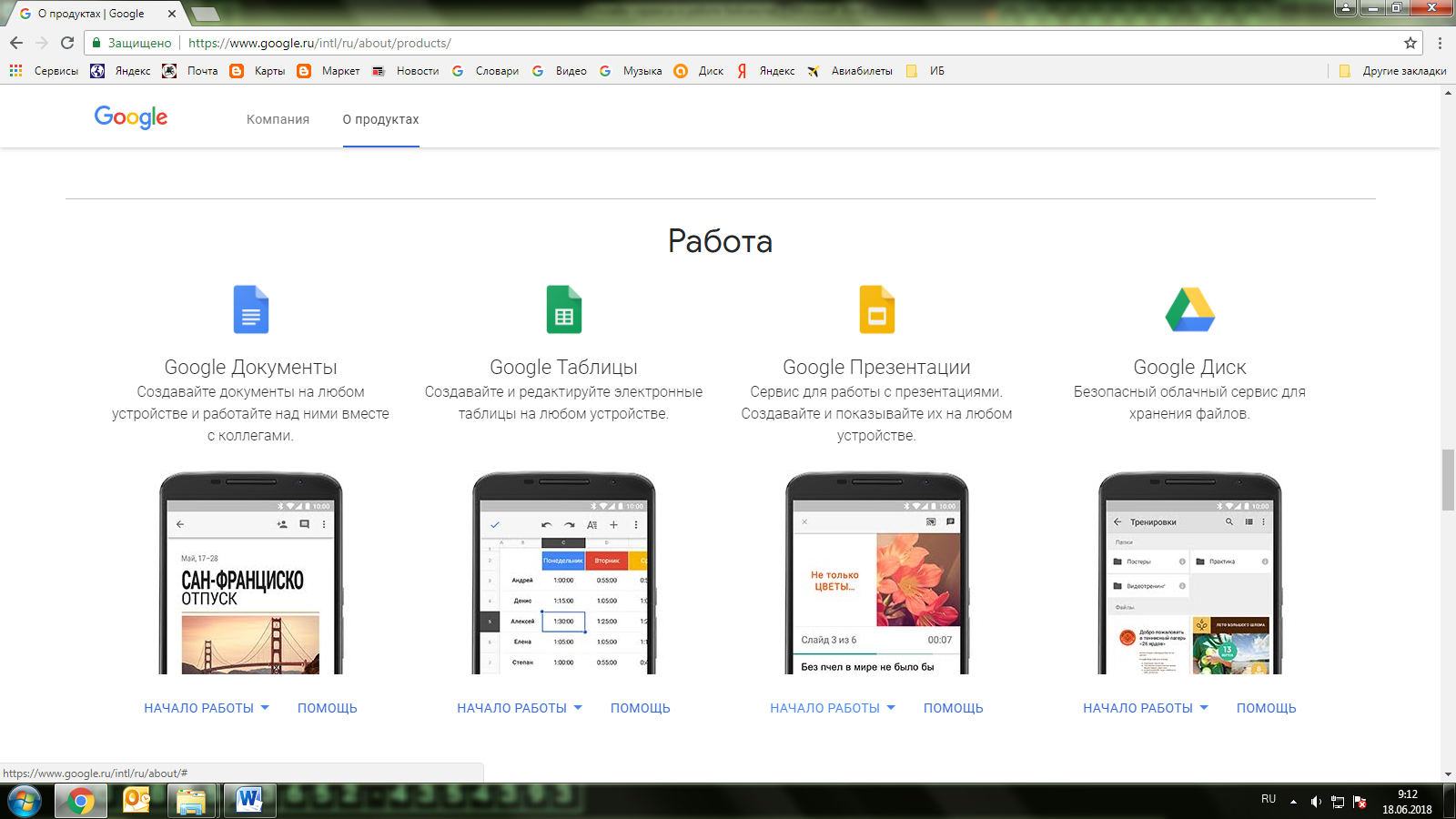1456x819 pixels.
Task: Open Outlook from the taskbar
Action: (136, 801)
